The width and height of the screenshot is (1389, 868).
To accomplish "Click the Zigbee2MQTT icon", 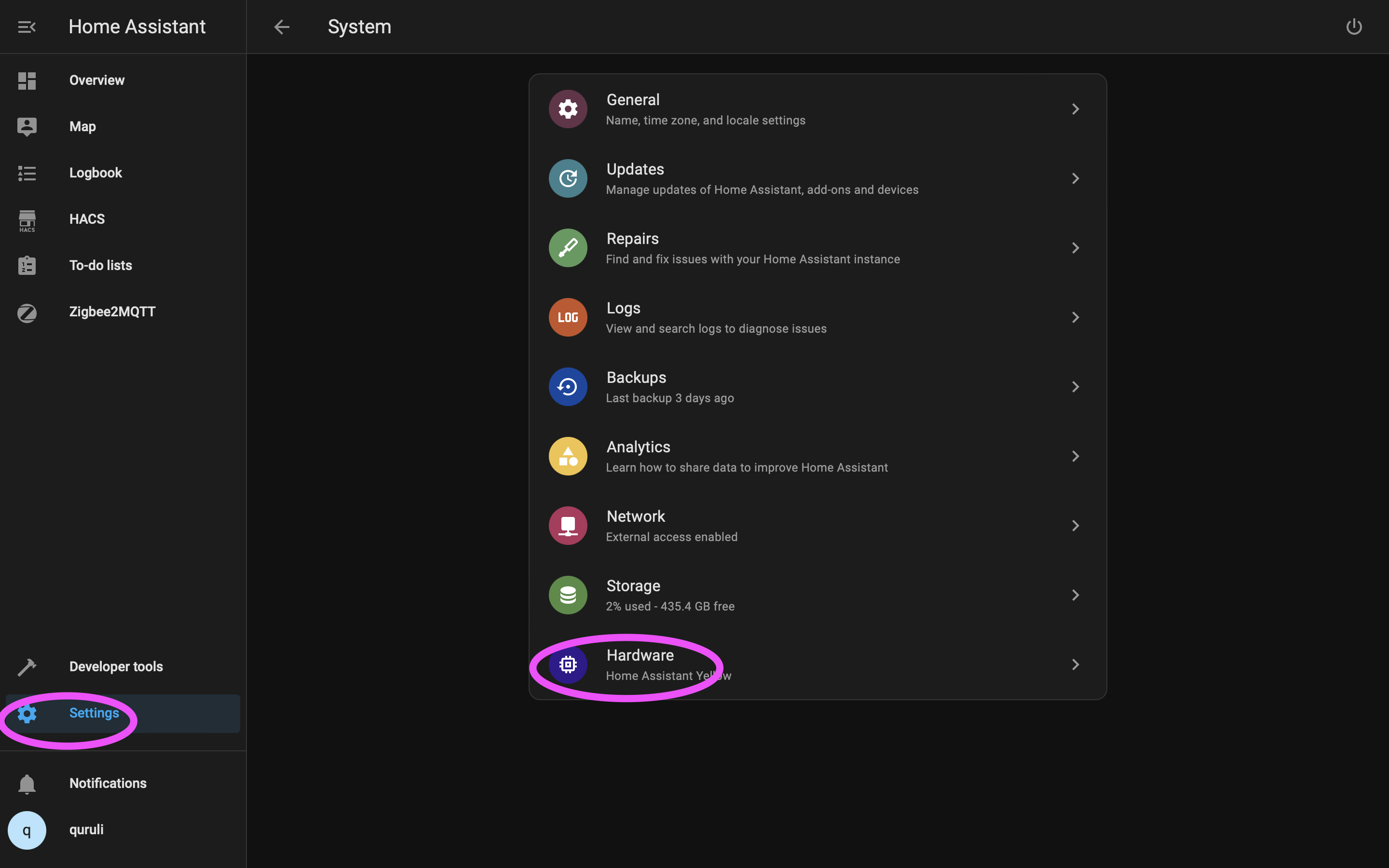I will pyautogui.click(x=27, y=312).
